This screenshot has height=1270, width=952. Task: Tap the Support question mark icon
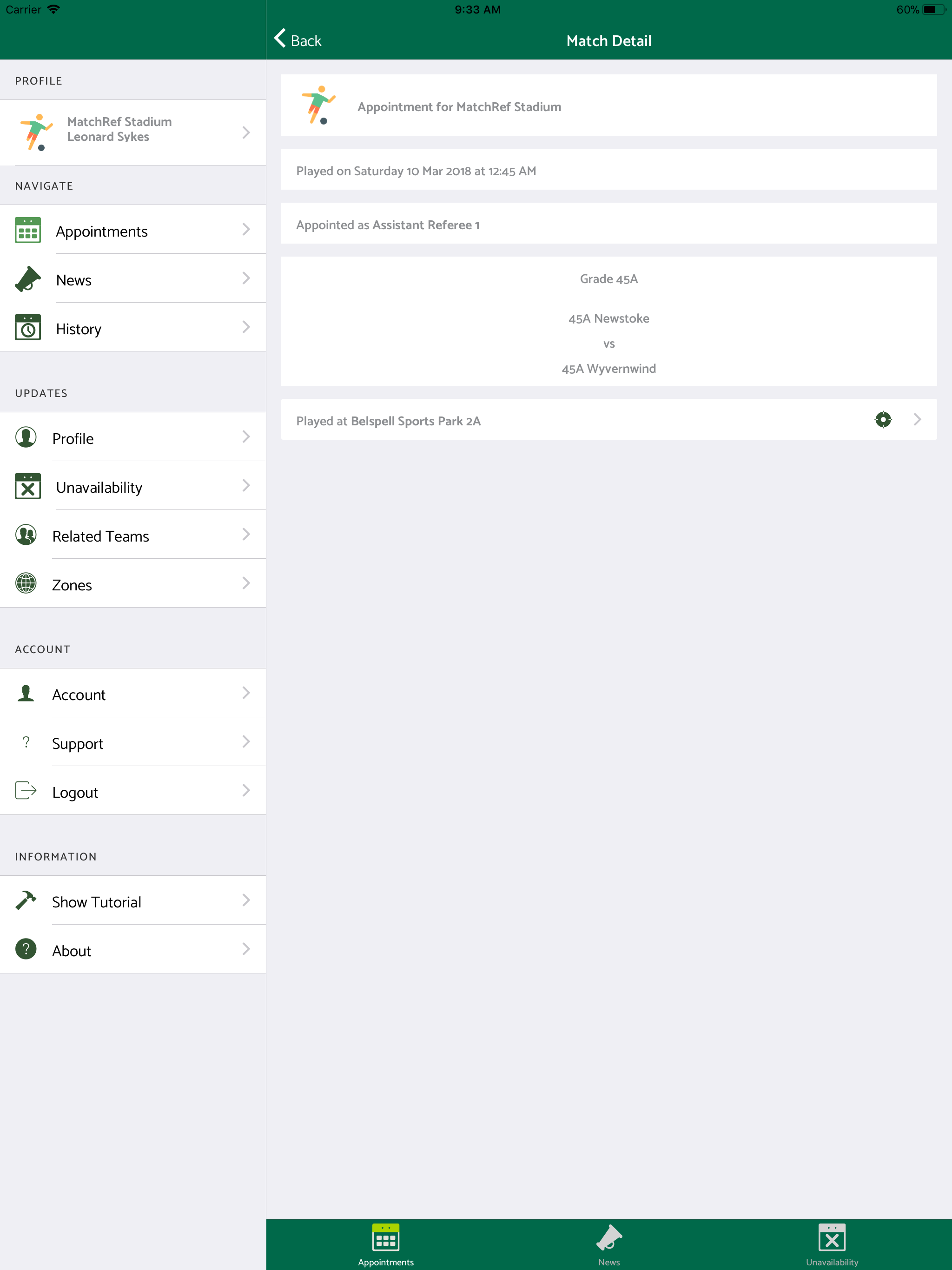pos(26,742)
